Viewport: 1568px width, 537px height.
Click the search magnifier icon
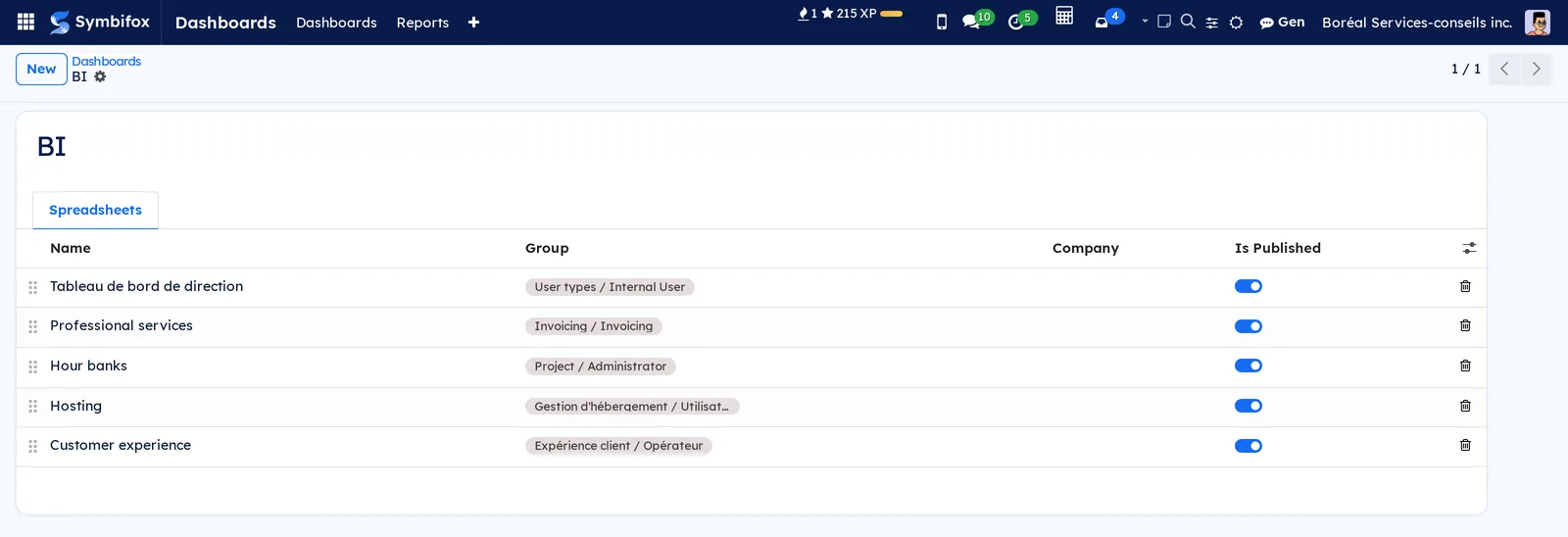click(x=1188, y=21)
